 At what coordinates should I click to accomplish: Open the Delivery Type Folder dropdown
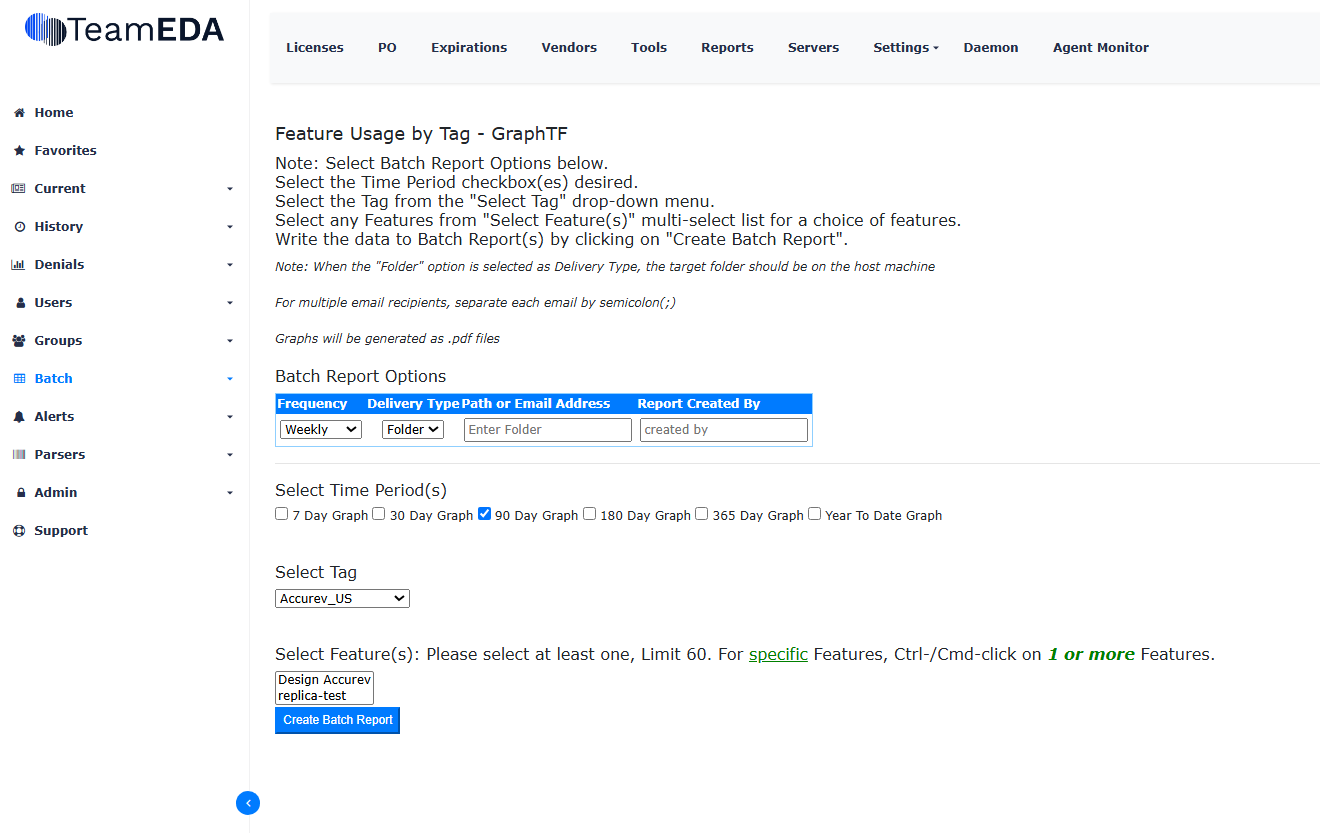[x=413, y=429]
